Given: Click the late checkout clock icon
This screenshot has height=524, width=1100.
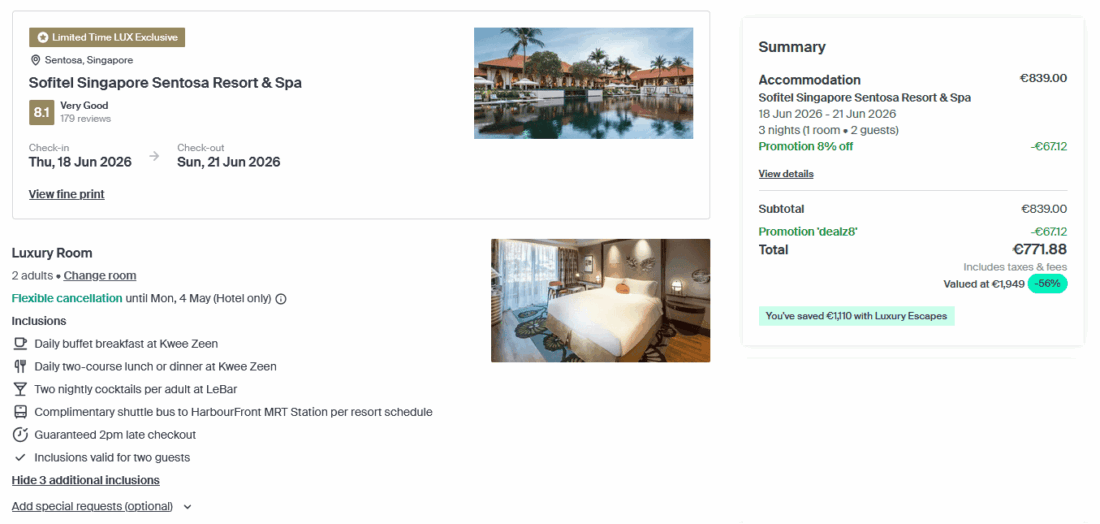Looking at the screenshot, I should tap(20, 435).
